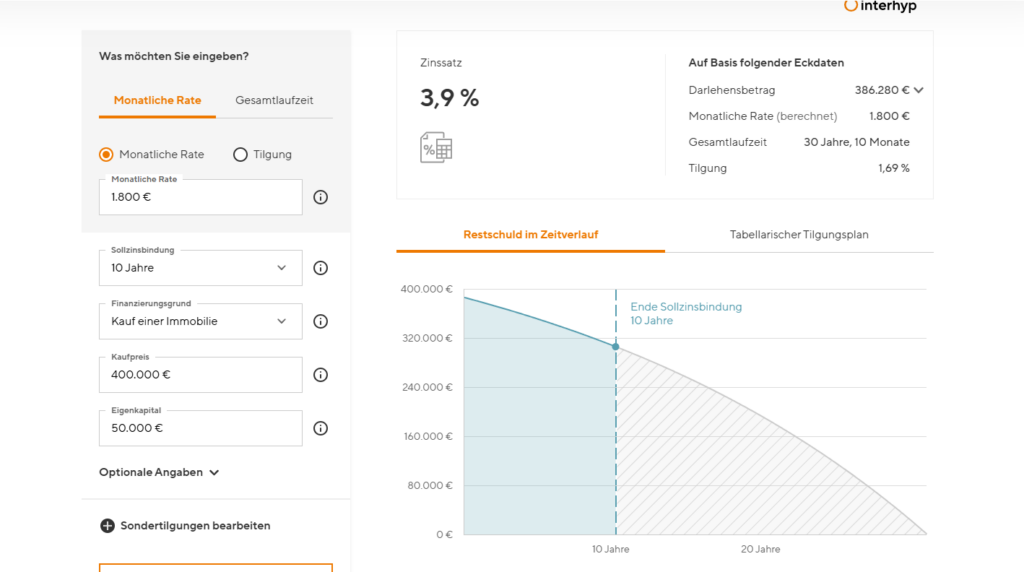Click into the Kaufpreis input field
This screenshot has width=1024, height=572.
[x=200, y=375]
